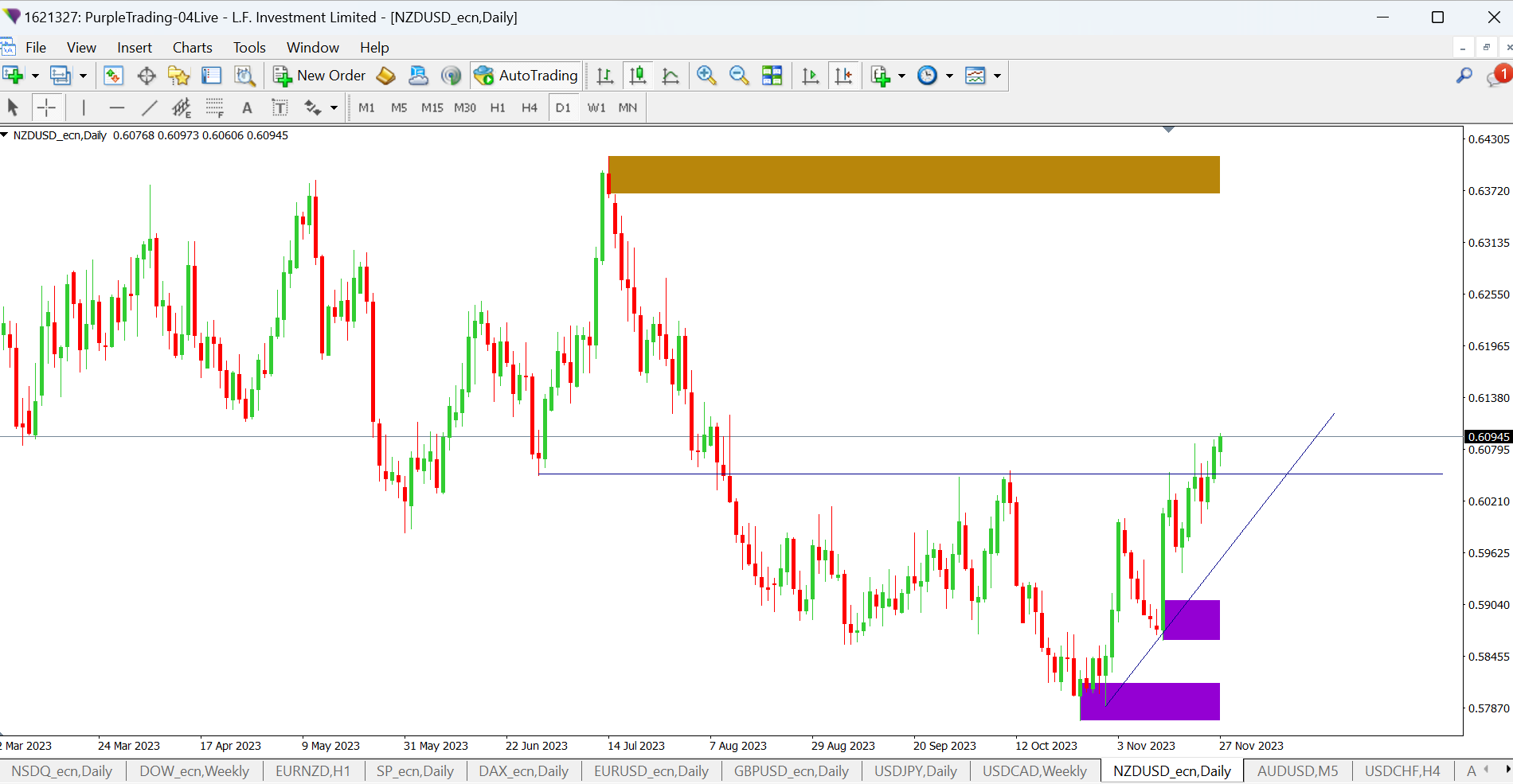1513x784 pixels.
Task: Expand the Templates dropdown arrow
Action: (x=997, y=76)
